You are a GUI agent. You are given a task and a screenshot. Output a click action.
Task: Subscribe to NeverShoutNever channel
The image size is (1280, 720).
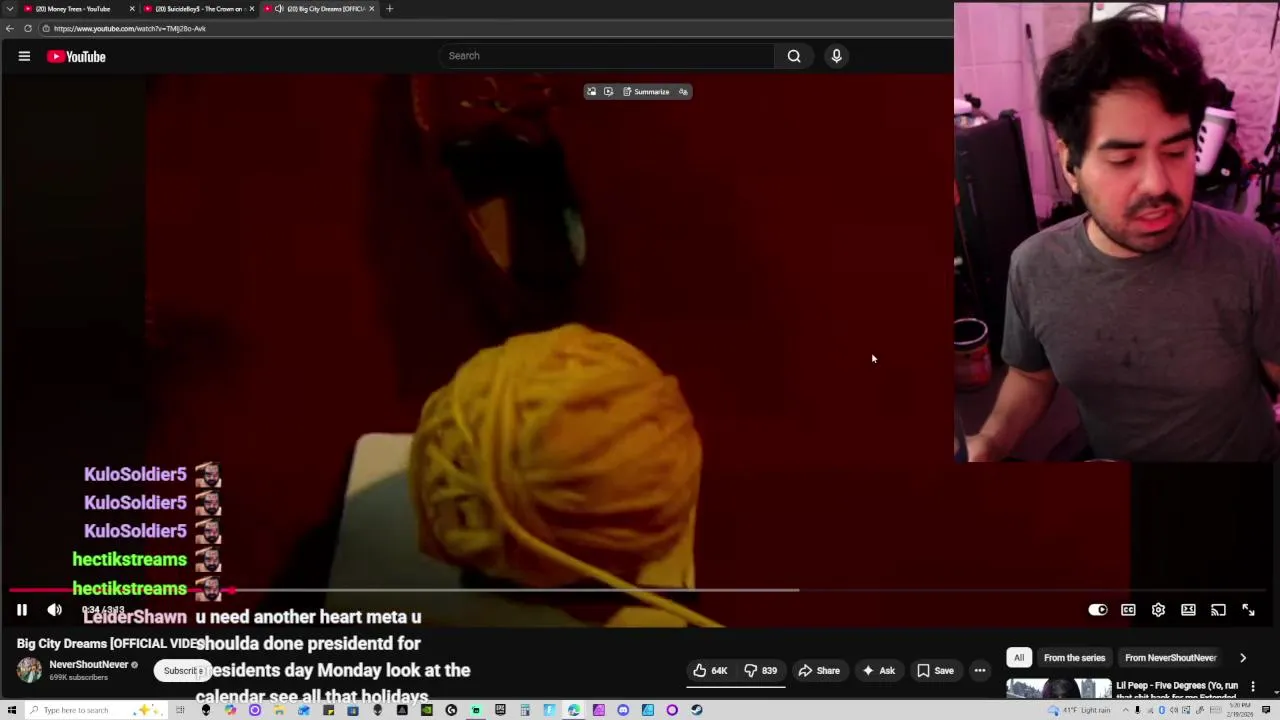point(183,671)
